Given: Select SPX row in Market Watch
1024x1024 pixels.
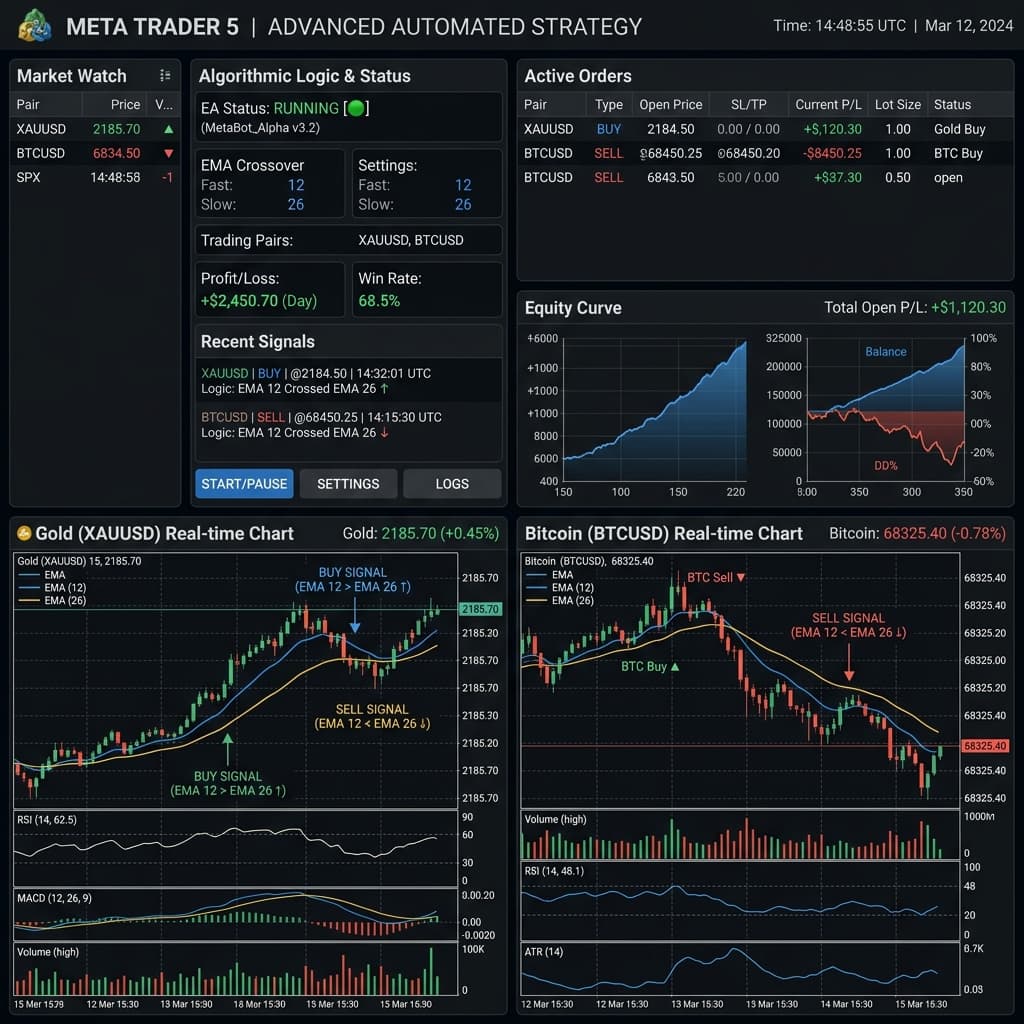Looking at the screenshot, I should [95, 178].
